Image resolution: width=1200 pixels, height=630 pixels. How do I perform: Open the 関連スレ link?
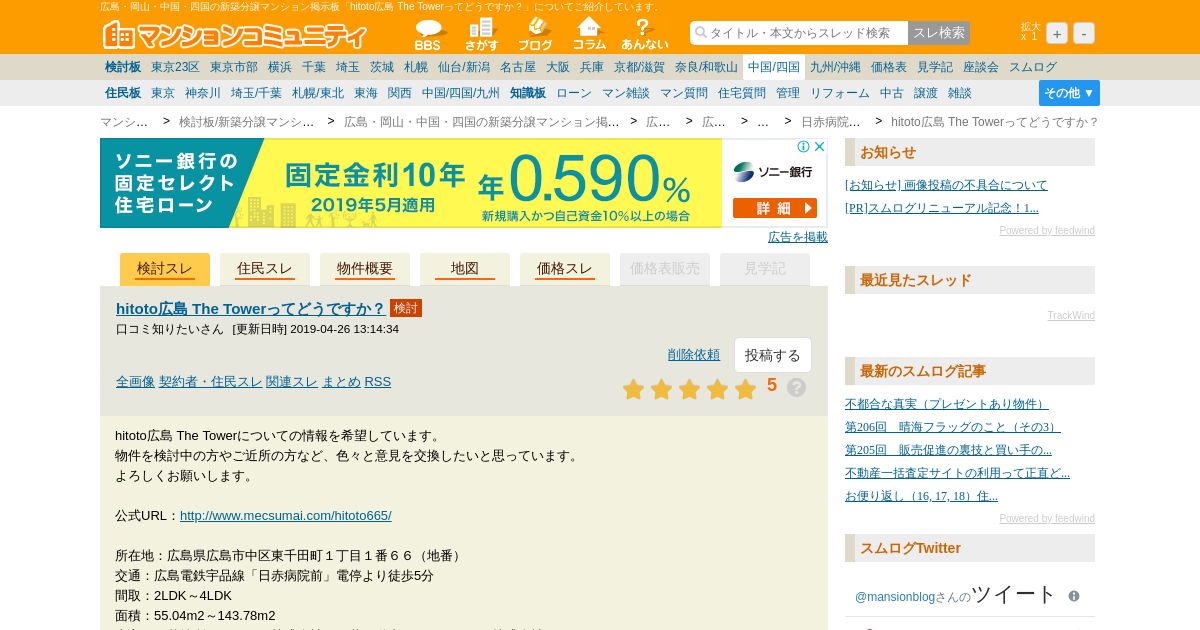click(292, 381)
